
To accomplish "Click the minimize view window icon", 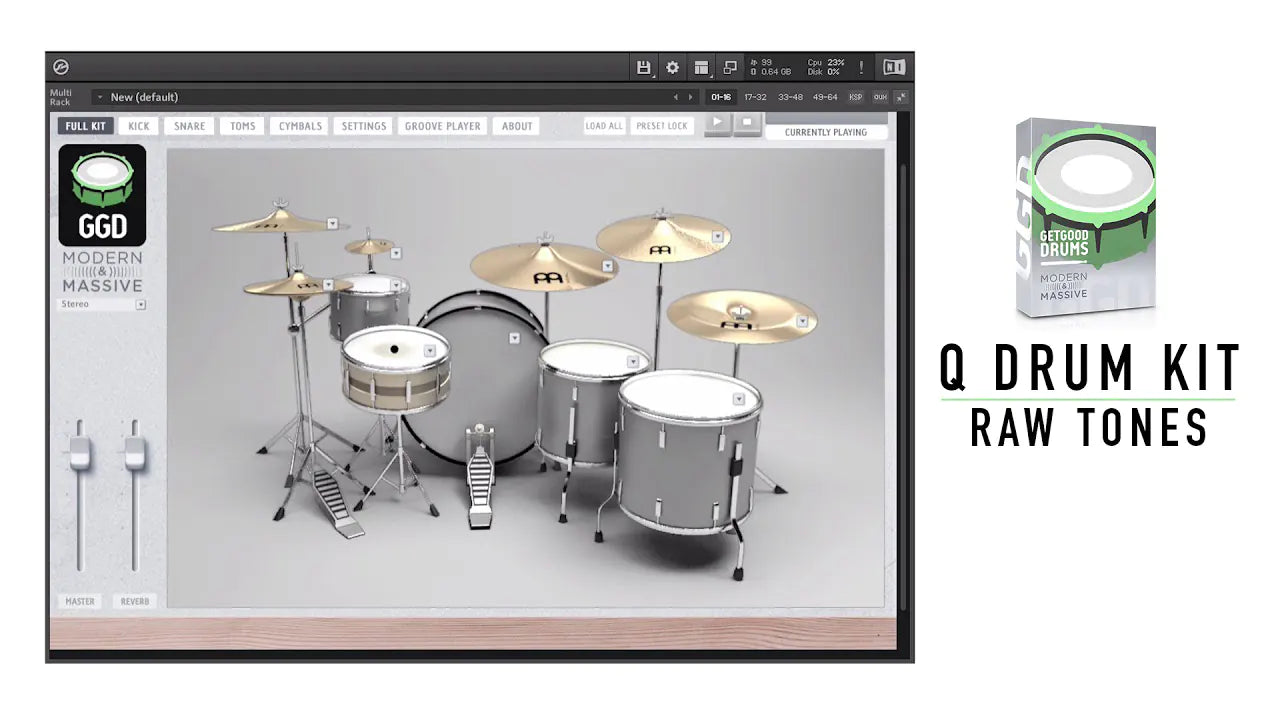I will coord(730,68).
